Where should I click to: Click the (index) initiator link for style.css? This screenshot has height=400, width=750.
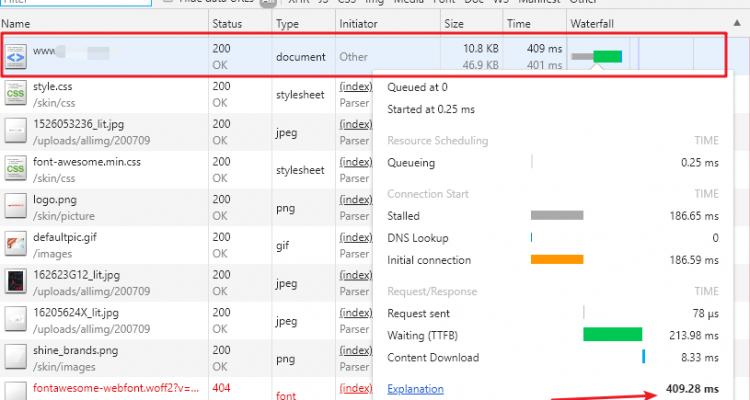tap(353, 87)
